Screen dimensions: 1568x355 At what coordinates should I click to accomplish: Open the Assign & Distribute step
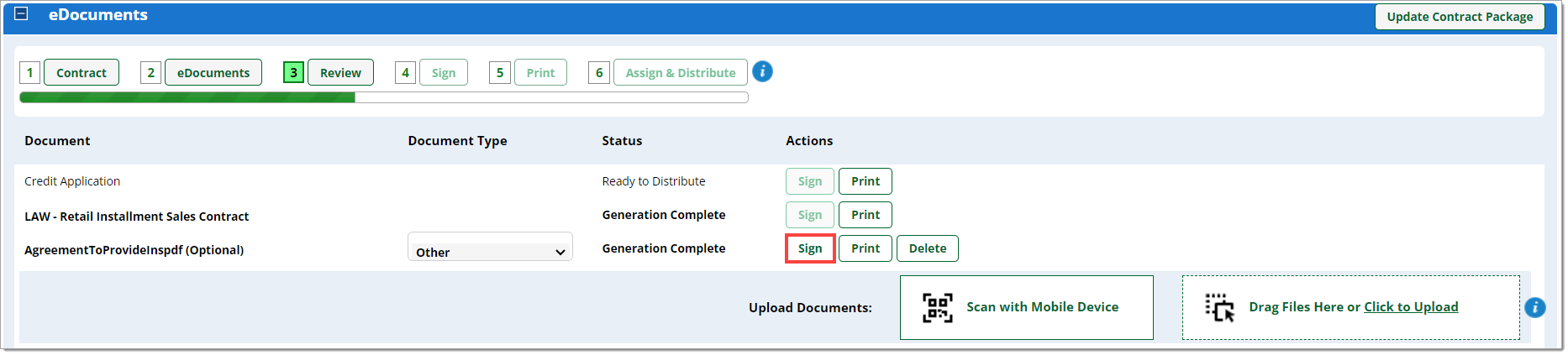pyautogui.click(x=681, y=72)
